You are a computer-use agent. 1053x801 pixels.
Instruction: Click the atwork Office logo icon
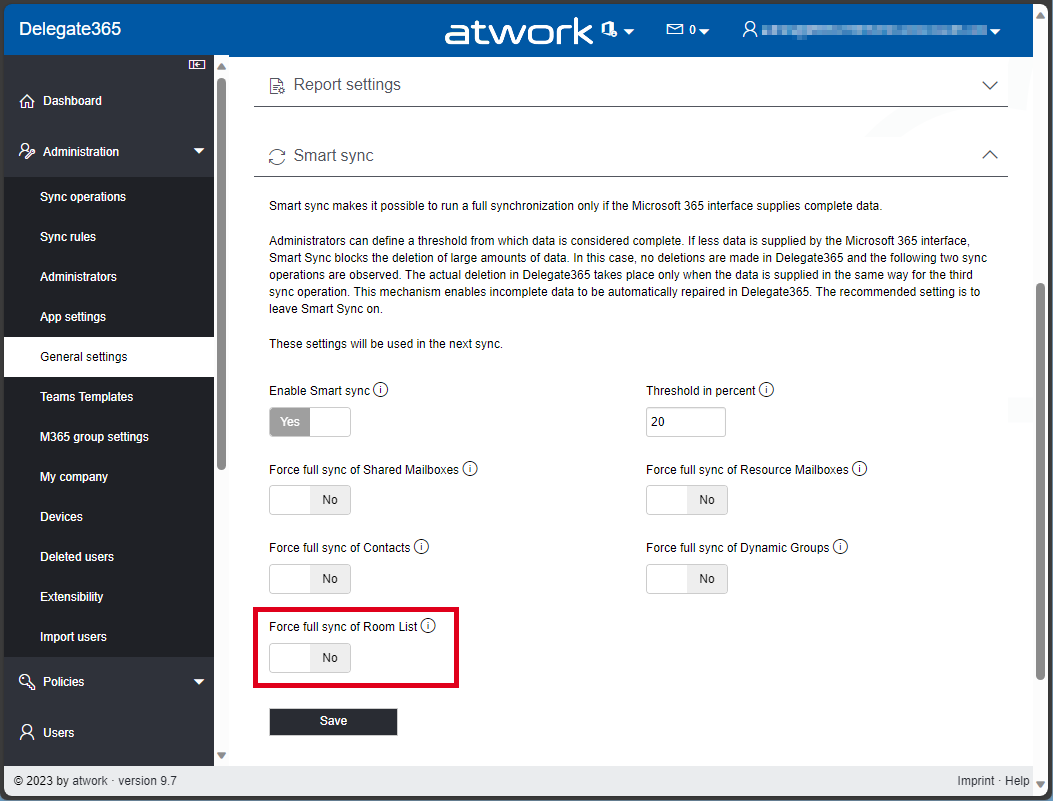[x=608, y=29]
